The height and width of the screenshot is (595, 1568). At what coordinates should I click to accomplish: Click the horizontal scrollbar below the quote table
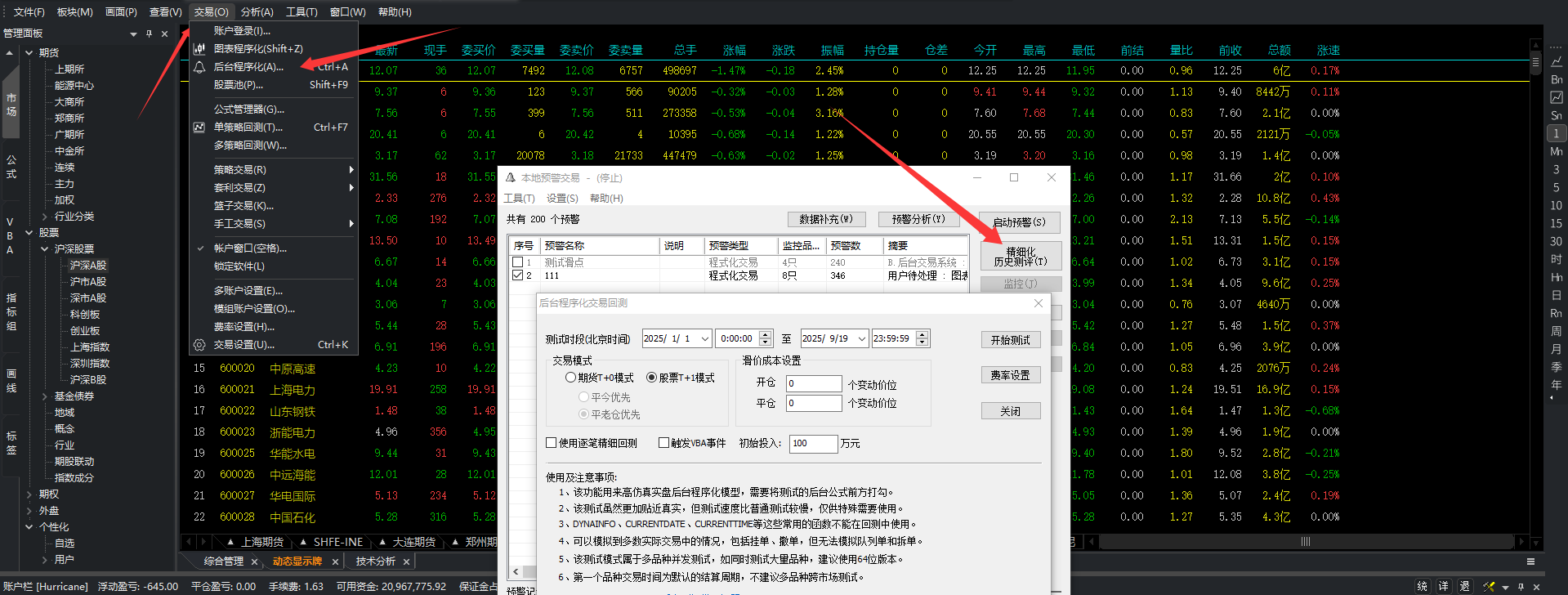(x=1305, y=542)
